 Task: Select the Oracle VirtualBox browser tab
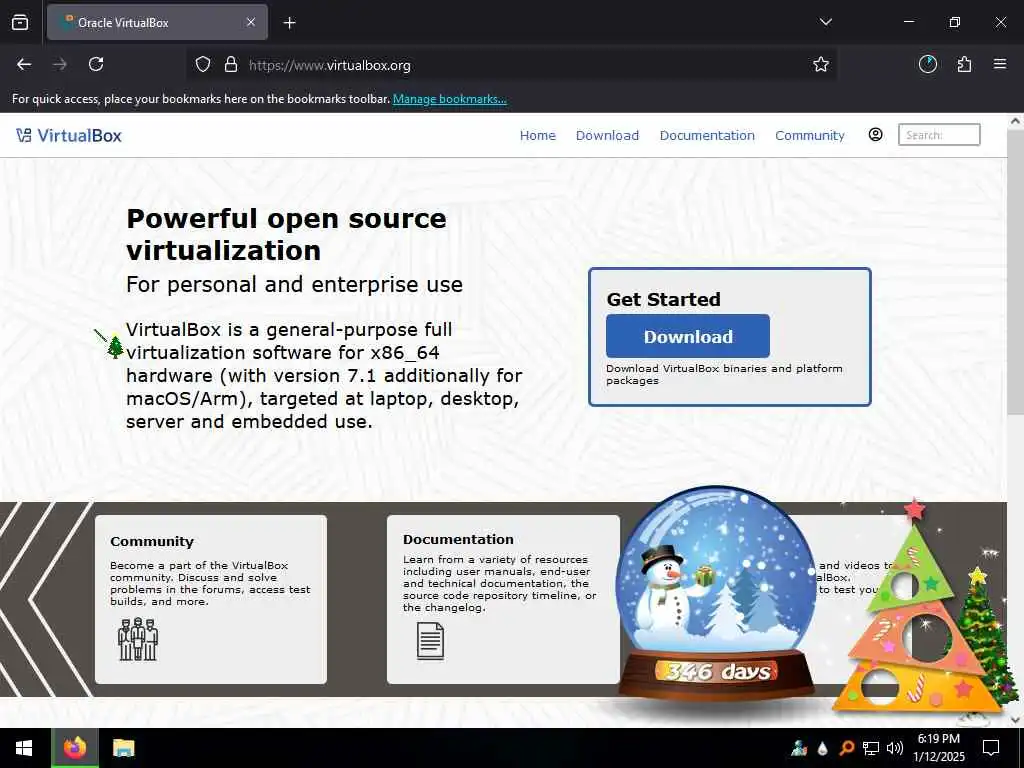157,22
